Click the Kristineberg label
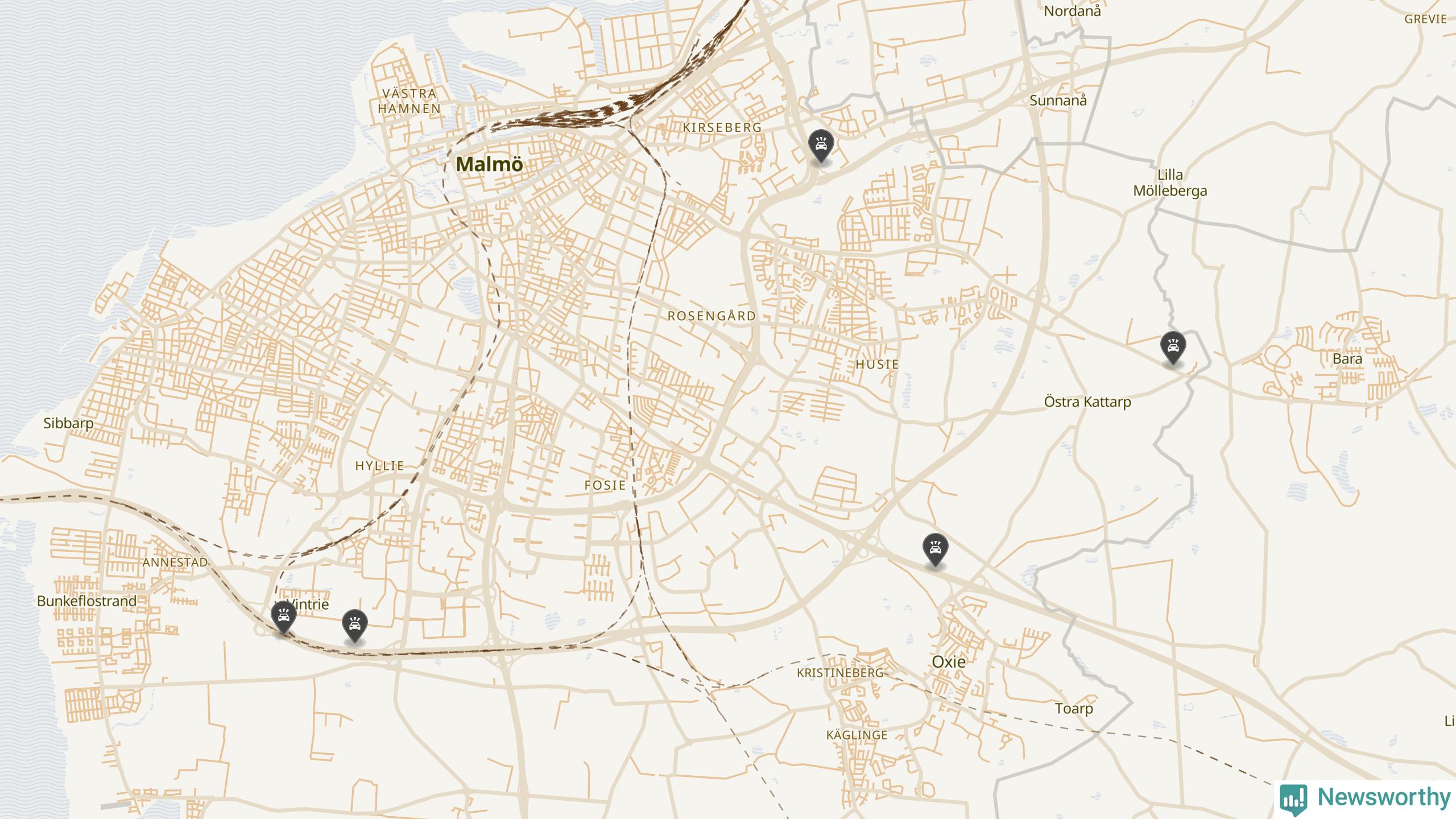Screen dimensions: 1456x819 [840, 673]
